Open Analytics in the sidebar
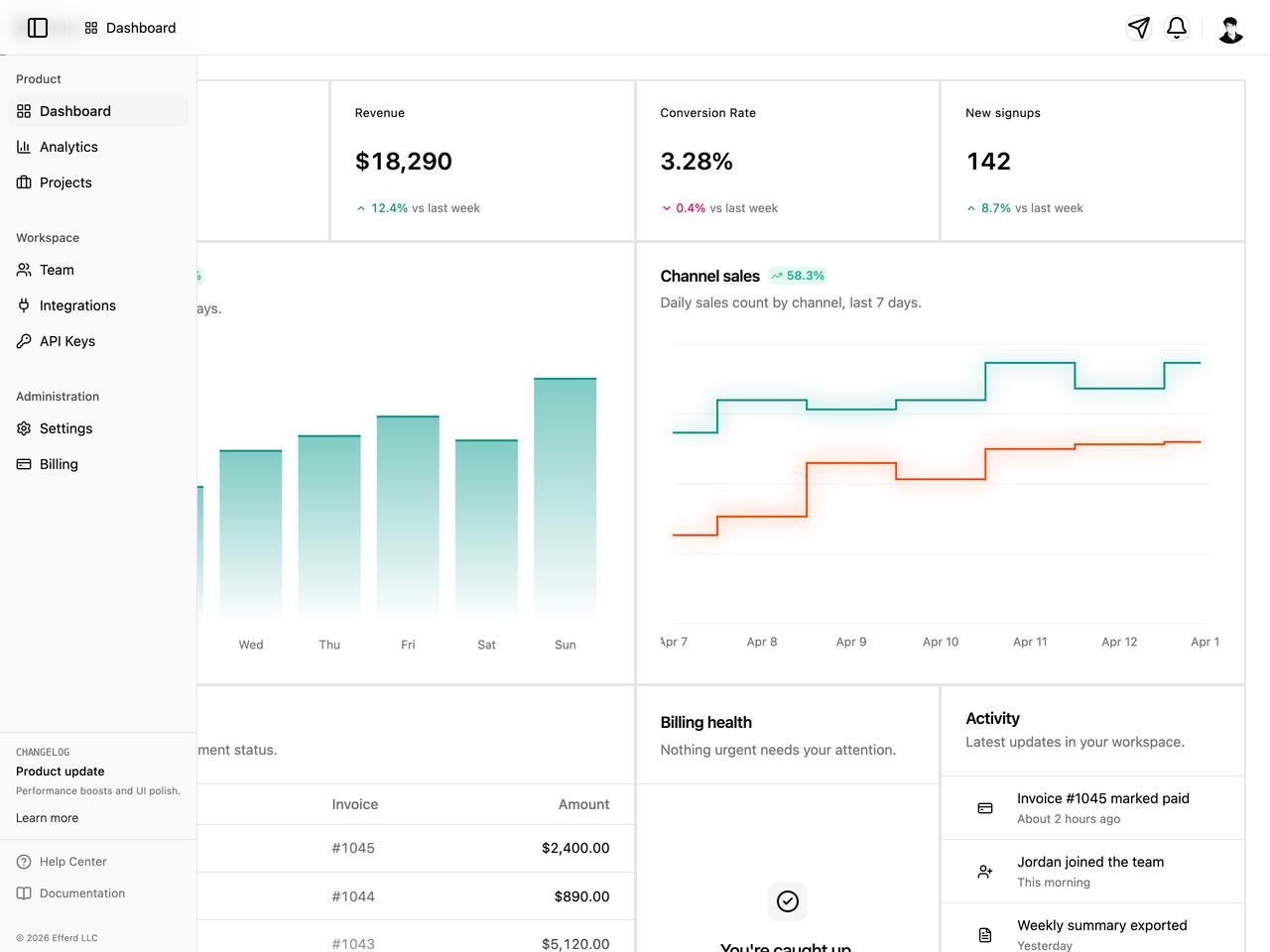The width and height of the screenshot is (1270, 952). (x=98, y=147)
